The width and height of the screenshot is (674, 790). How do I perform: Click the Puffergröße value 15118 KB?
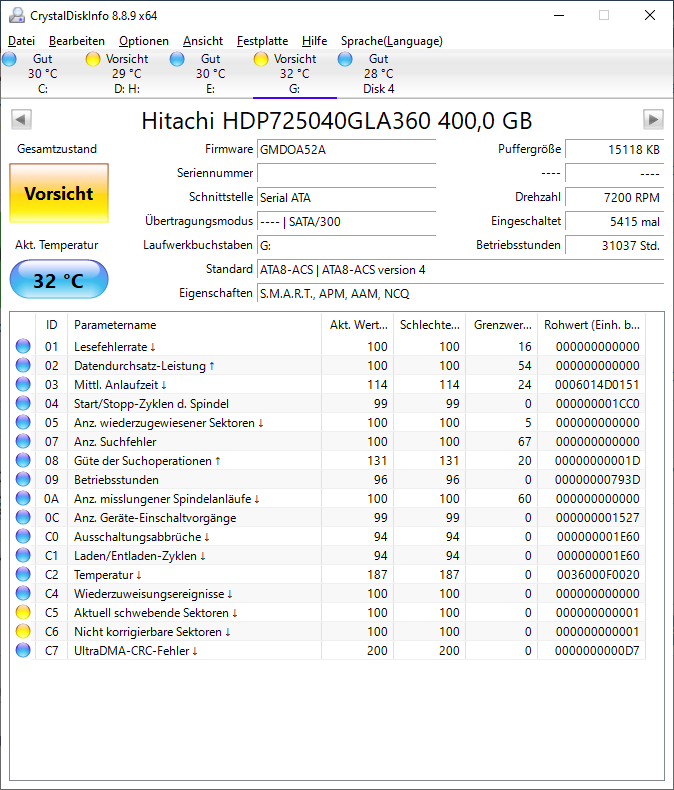click(614, 150)
